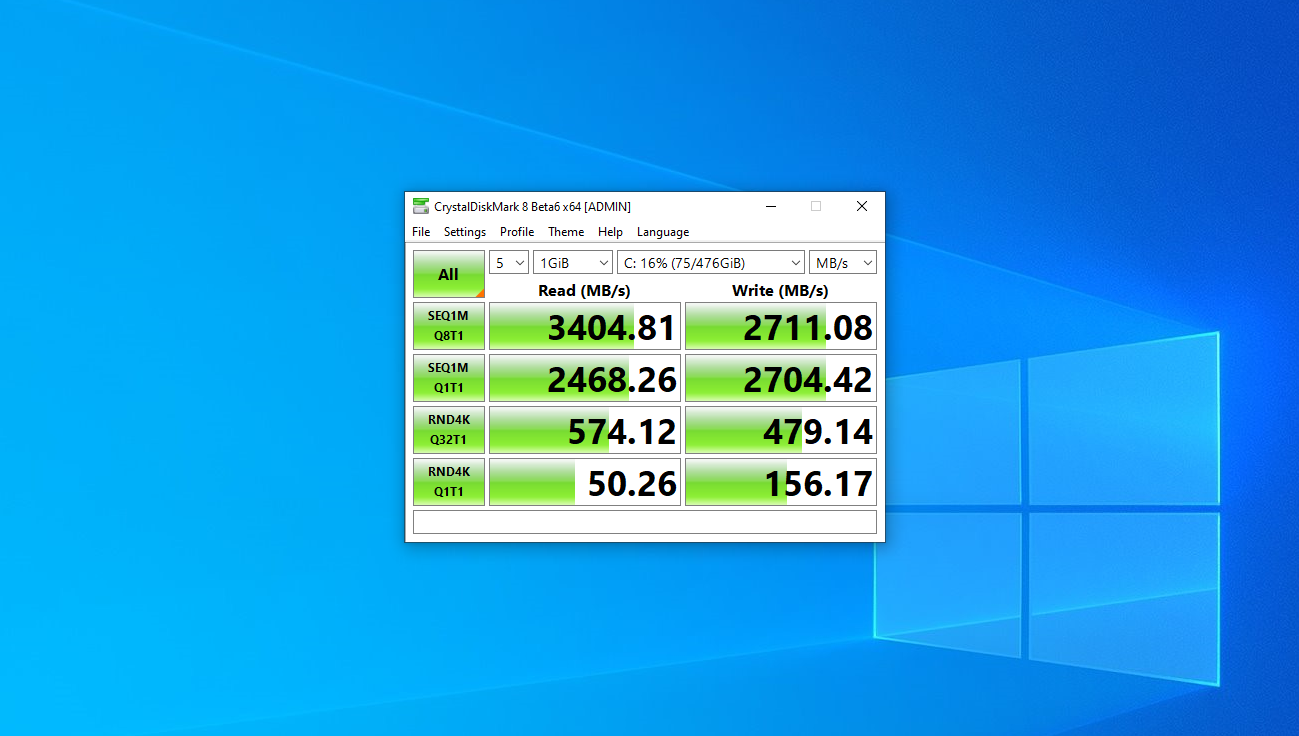Viewport: 1299px width, 736px height.
Task: Close the CrystalDiskMark window
Action: 862,206
